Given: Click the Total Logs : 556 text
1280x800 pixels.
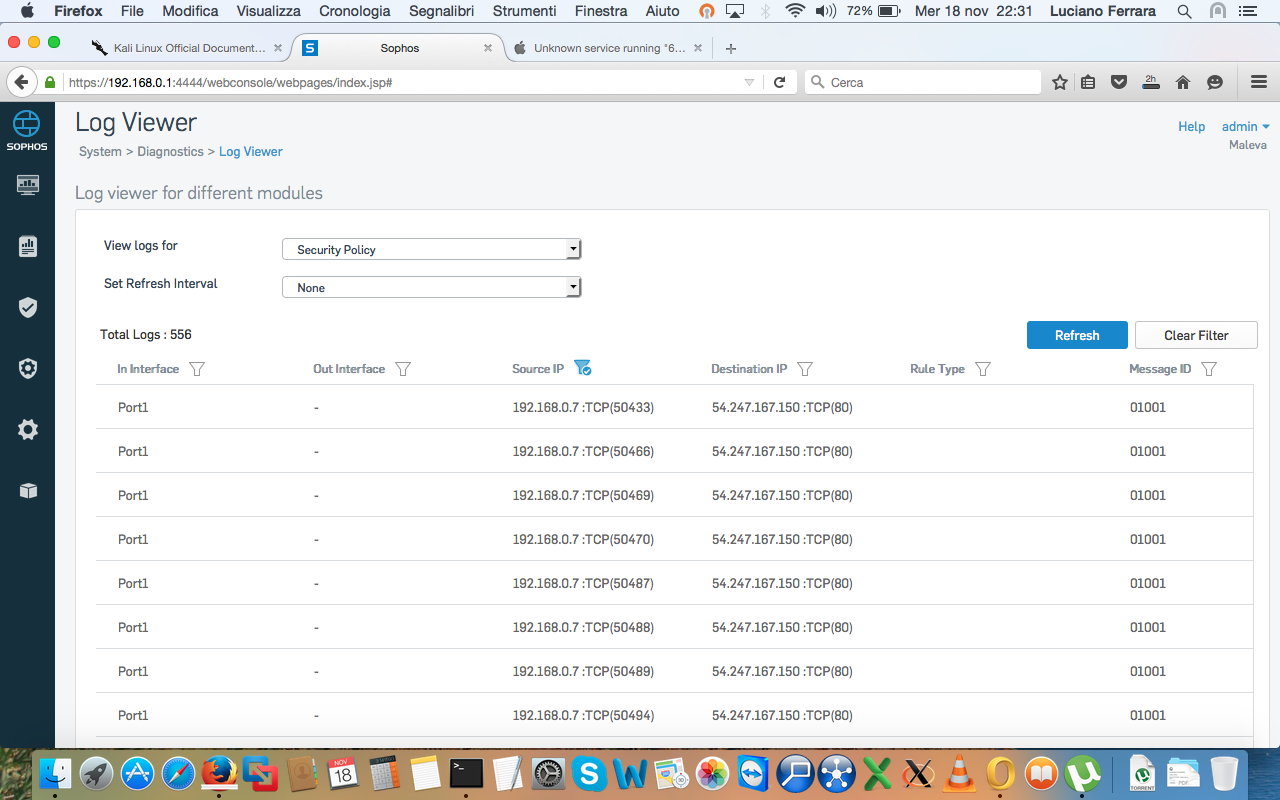Looking at the screenshot, I should click(146, 335).
